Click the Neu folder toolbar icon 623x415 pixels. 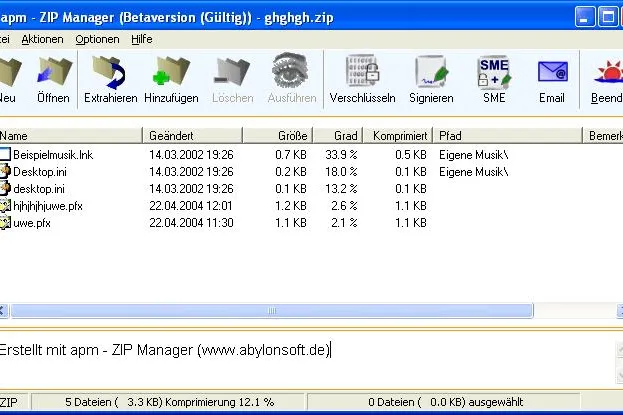[x=10, y=72]
